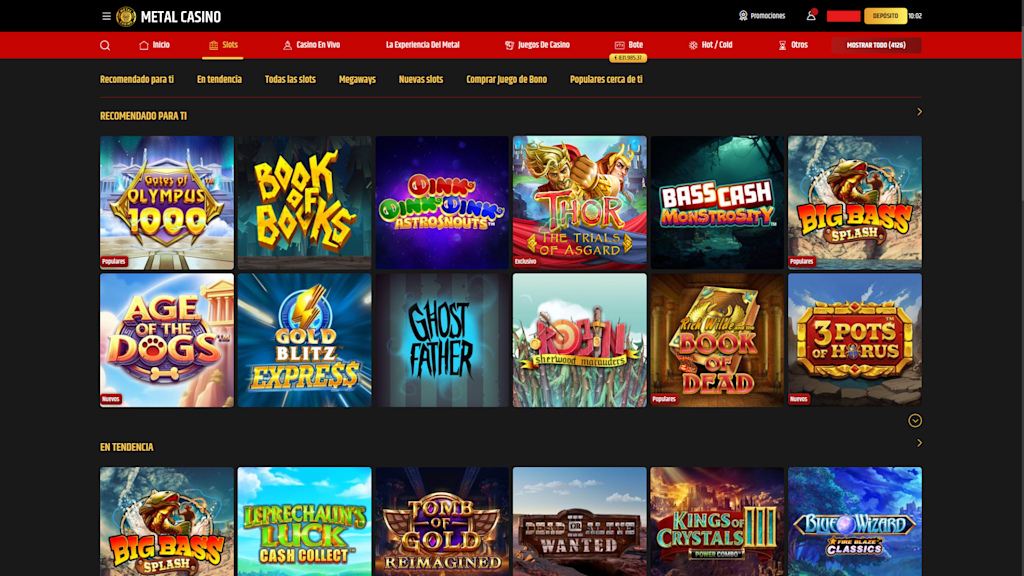Screen dimensions: 1024x576
Task: Open Comprar Juego de Bono filter
Action: 506,80
